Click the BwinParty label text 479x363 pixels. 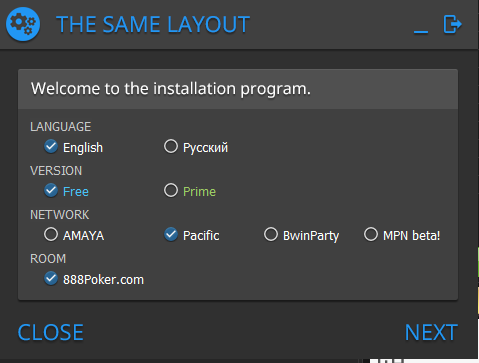[311, 236]
